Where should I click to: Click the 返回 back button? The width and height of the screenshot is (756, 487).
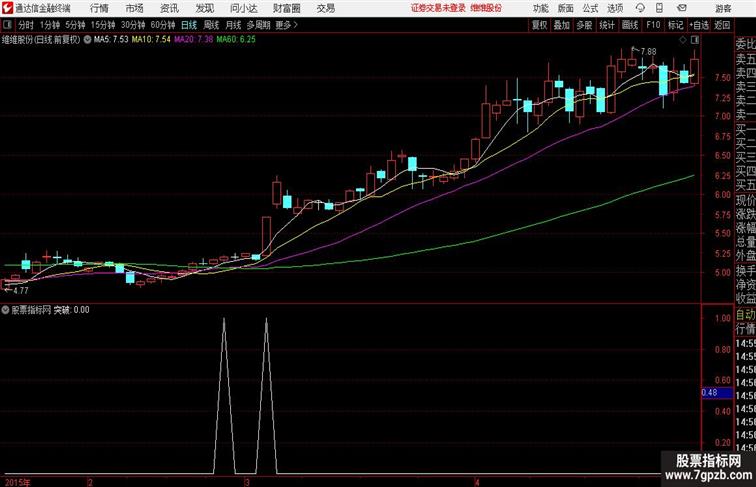point(722,25)
